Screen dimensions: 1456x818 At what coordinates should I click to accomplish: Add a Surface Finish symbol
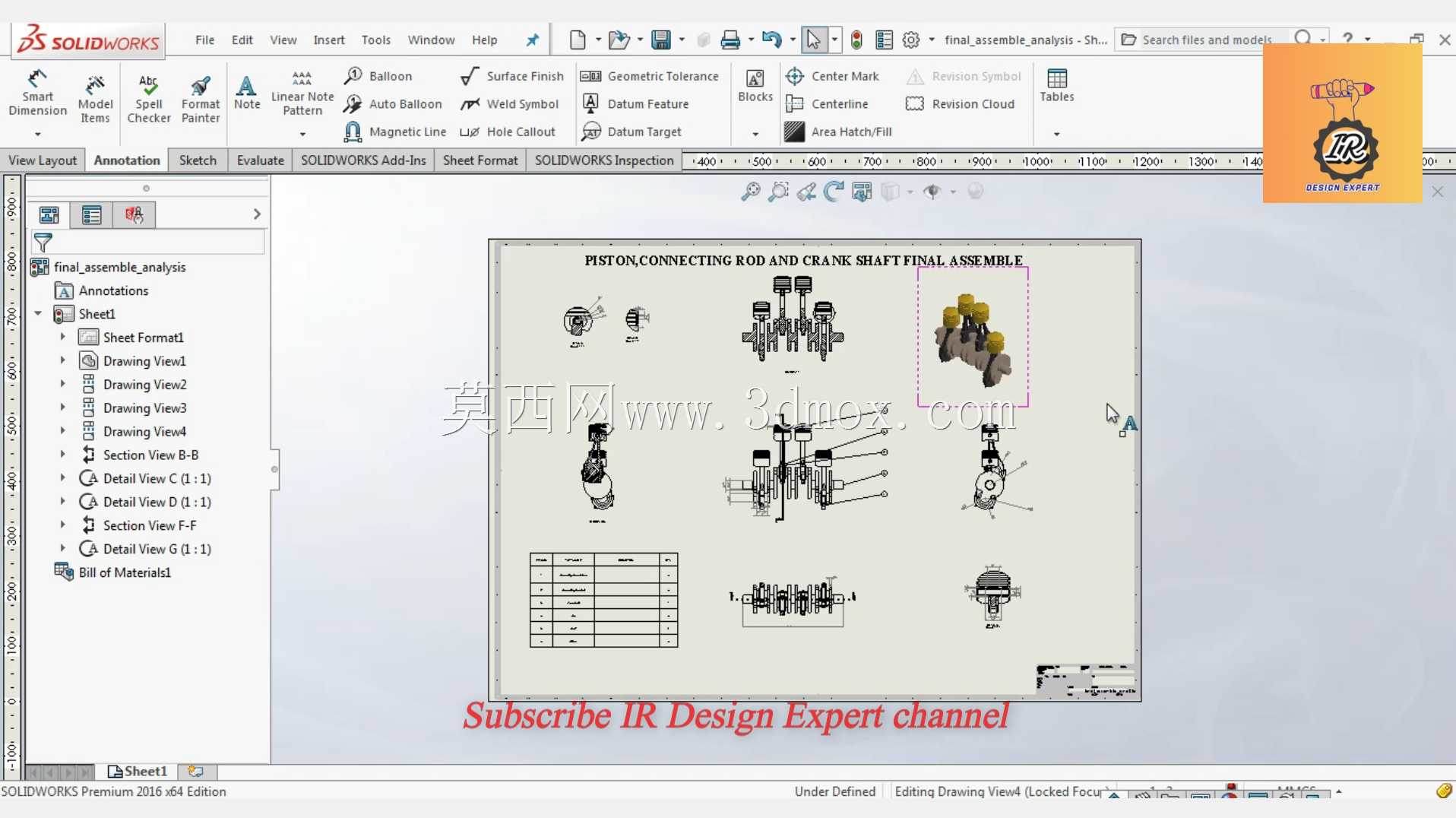click(x=512, y=76)
